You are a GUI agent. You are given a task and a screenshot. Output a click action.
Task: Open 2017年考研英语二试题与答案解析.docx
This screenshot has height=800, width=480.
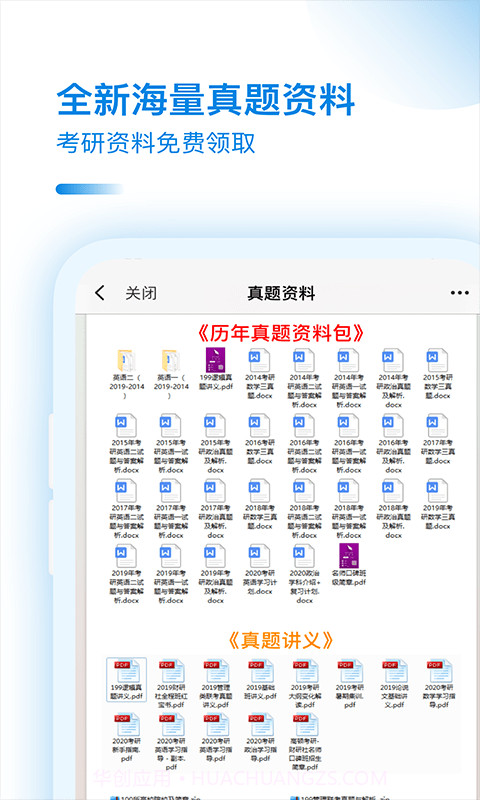click(127, 509)
